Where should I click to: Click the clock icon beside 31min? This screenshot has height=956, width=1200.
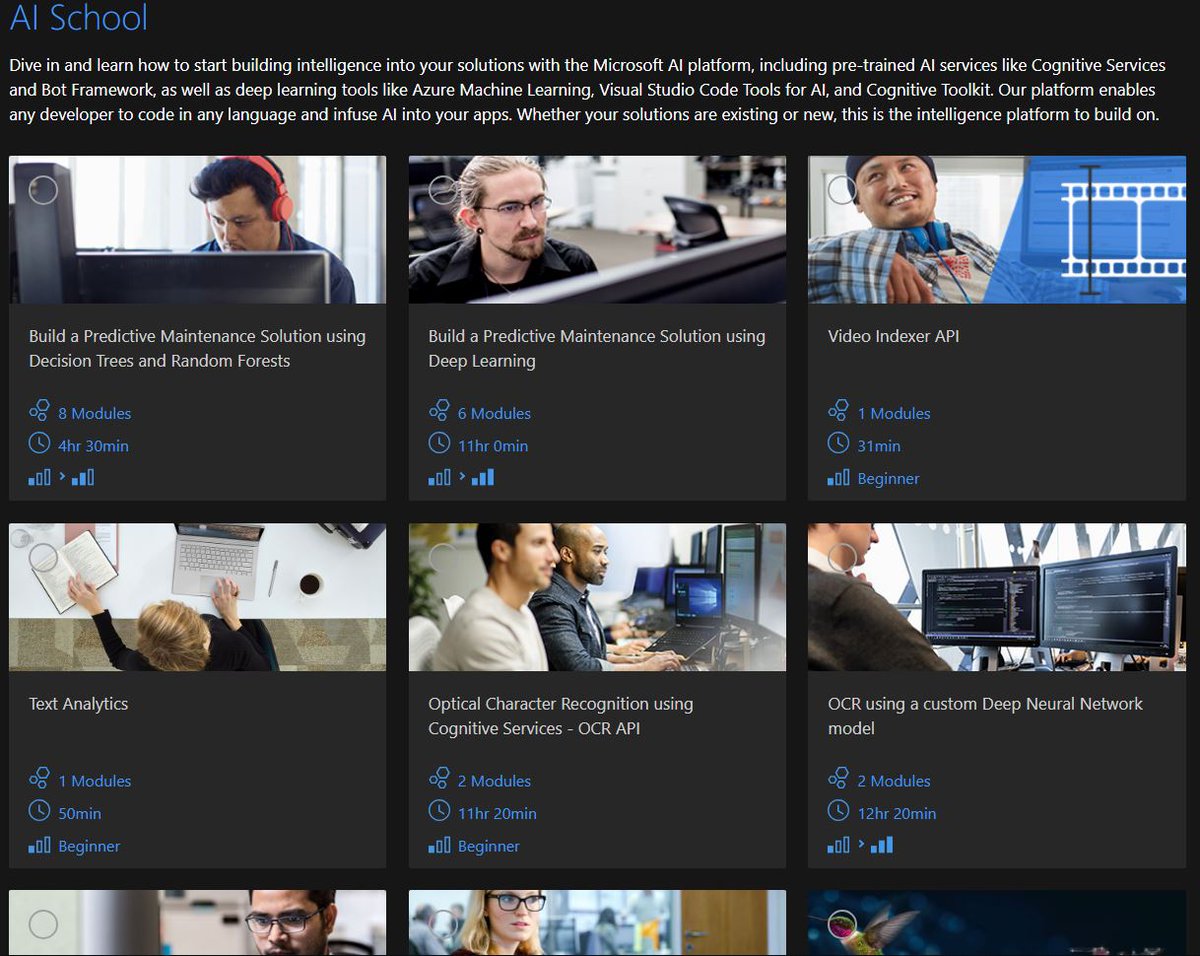(x=838, y=444)
